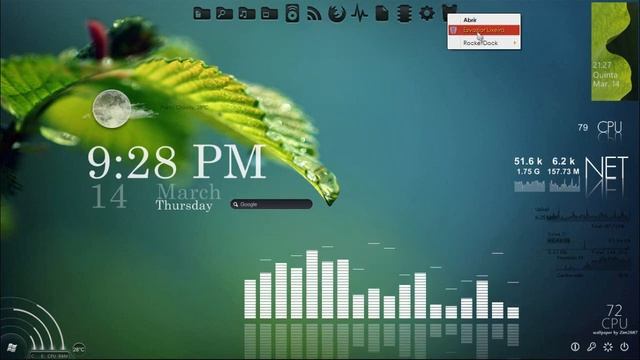
Task: Click the 157.73 M total value
Action: (x=564, y=172)
